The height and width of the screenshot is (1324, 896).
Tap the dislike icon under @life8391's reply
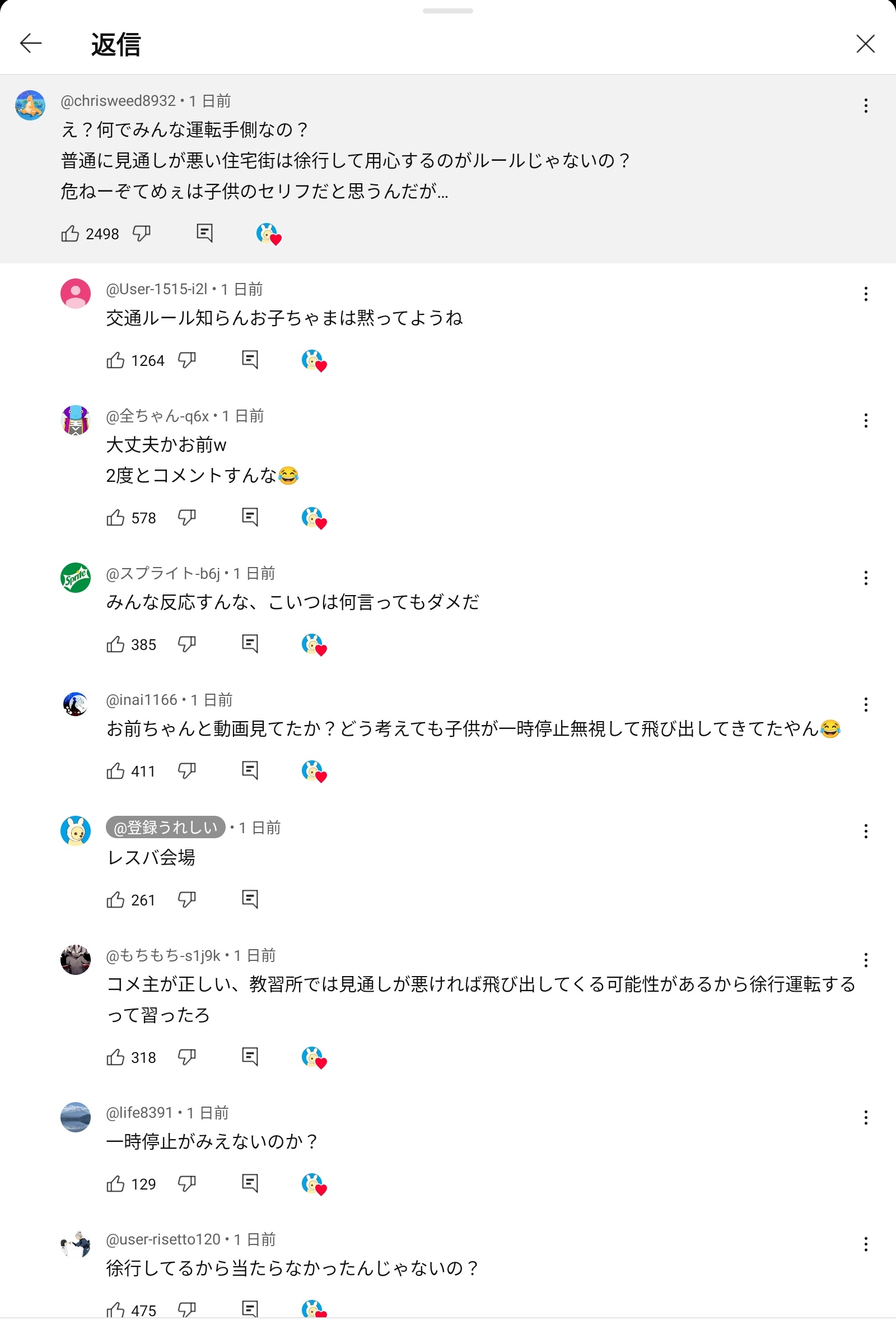tap(186, 1183)
